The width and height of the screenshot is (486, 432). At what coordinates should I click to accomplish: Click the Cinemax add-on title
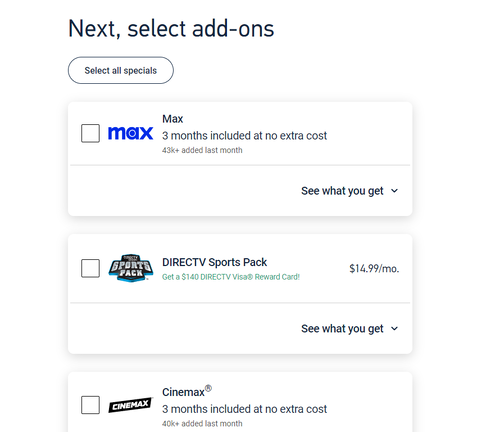187,392
